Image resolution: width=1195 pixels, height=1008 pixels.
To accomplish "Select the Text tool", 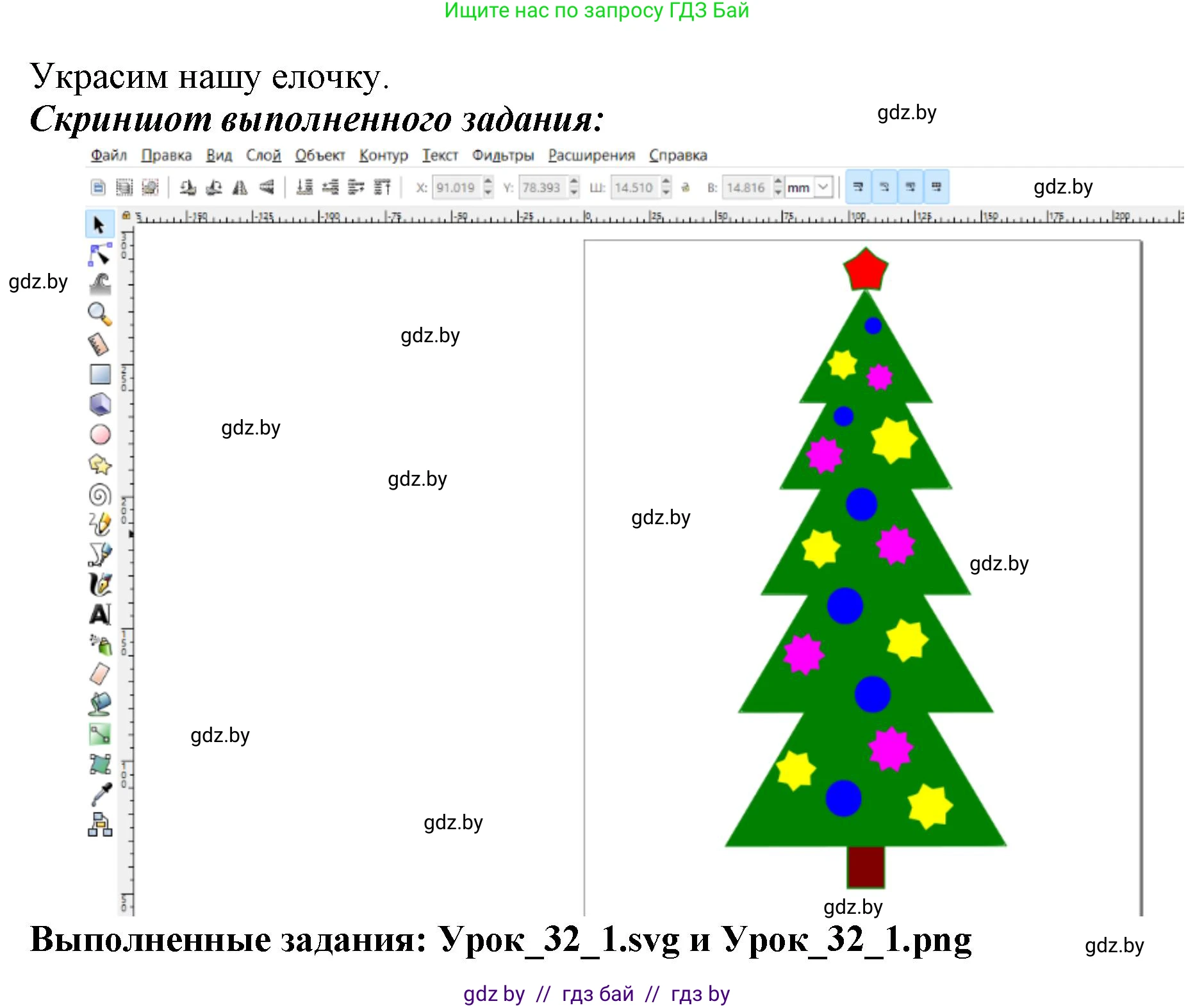I will (100, 614).
